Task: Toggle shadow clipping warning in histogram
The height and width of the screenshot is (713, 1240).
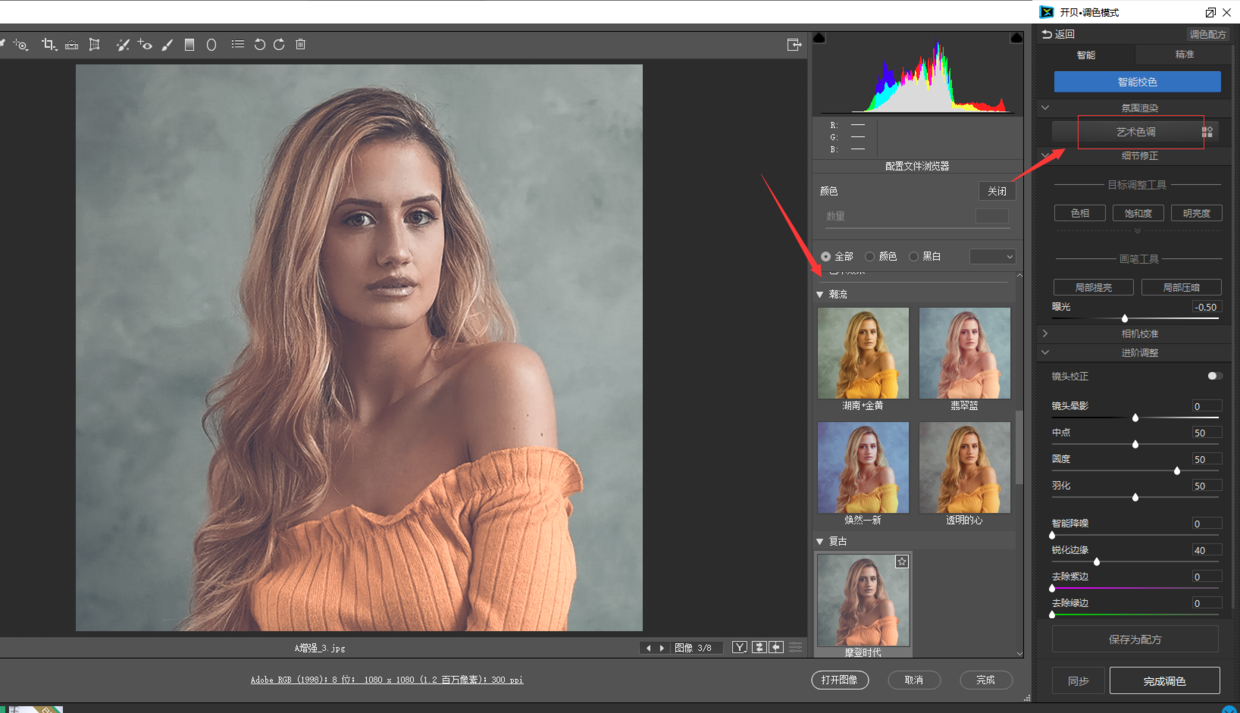Action: click(819, 38)
